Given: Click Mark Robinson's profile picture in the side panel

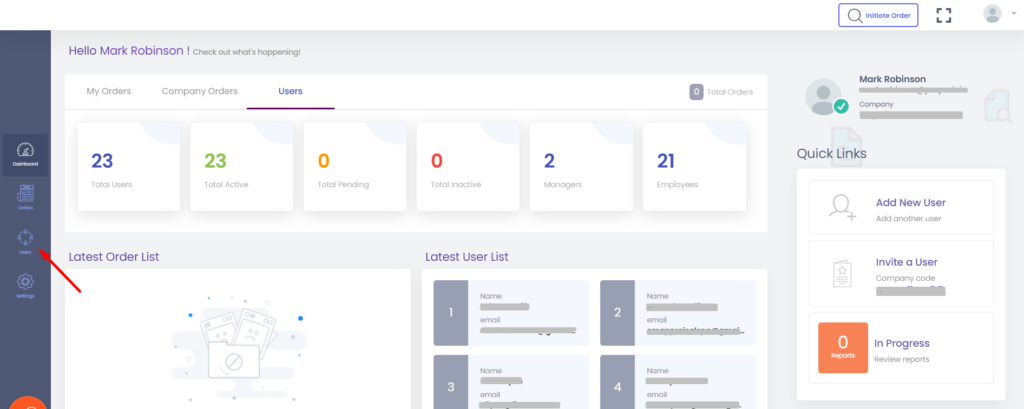Looking at the screenshot, I should [826, 97].
